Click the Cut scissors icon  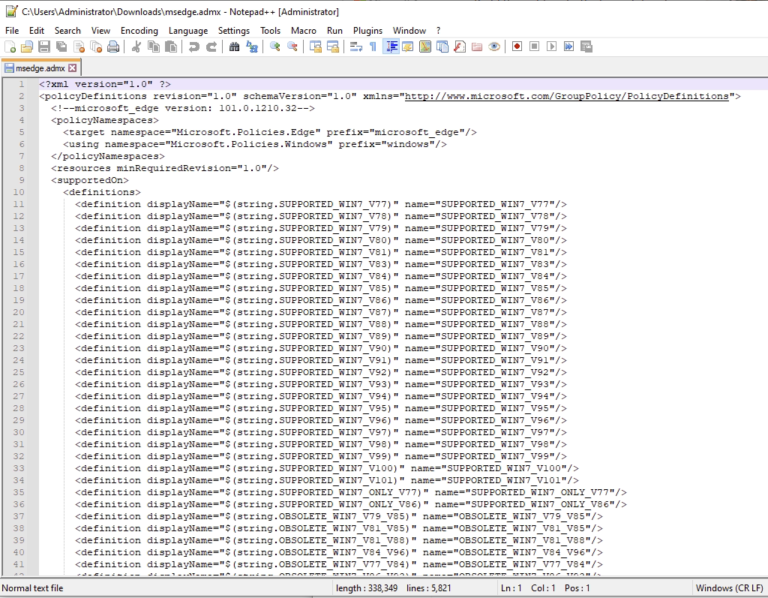137,47
